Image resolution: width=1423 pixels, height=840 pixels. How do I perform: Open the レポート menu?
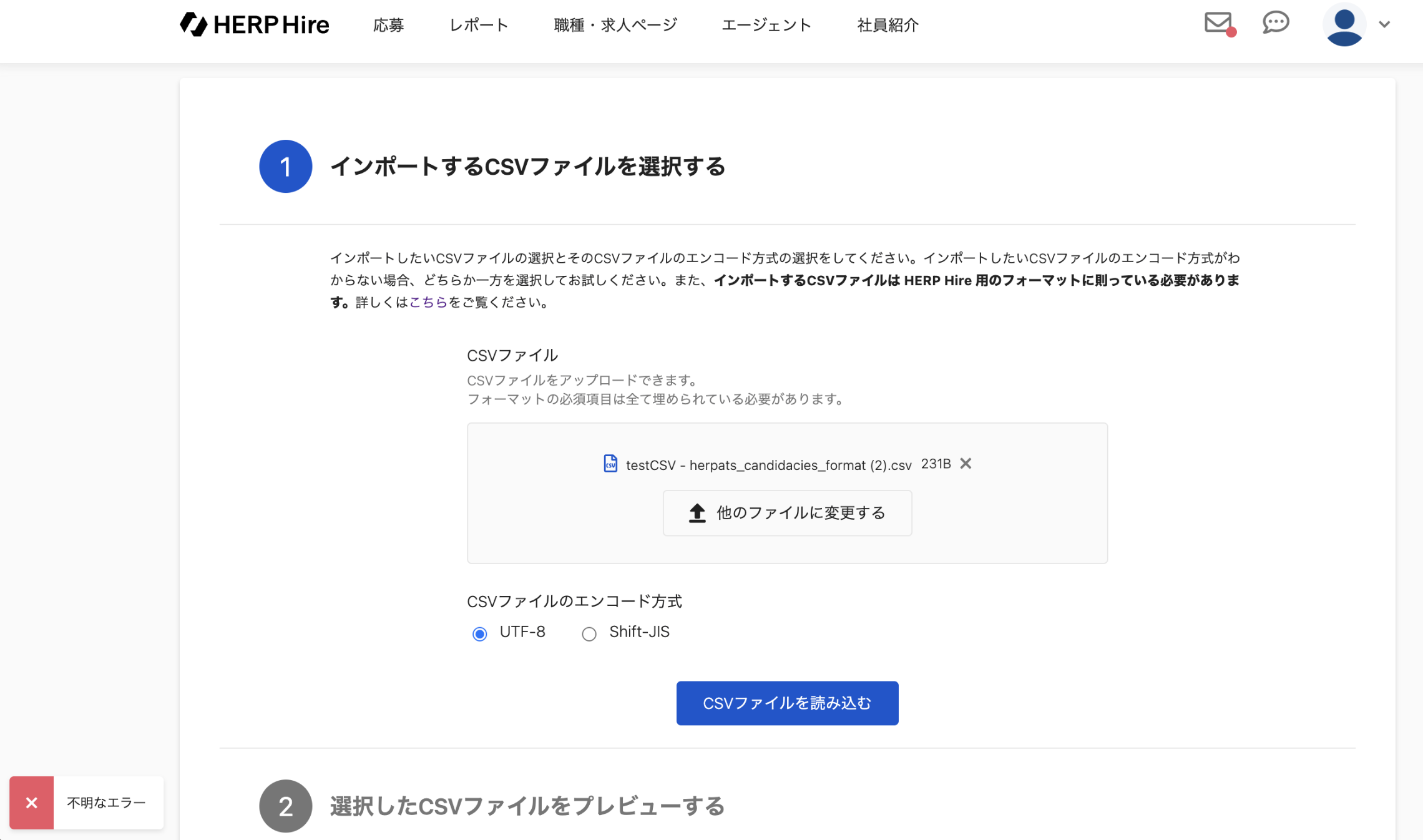click(479, 26)
